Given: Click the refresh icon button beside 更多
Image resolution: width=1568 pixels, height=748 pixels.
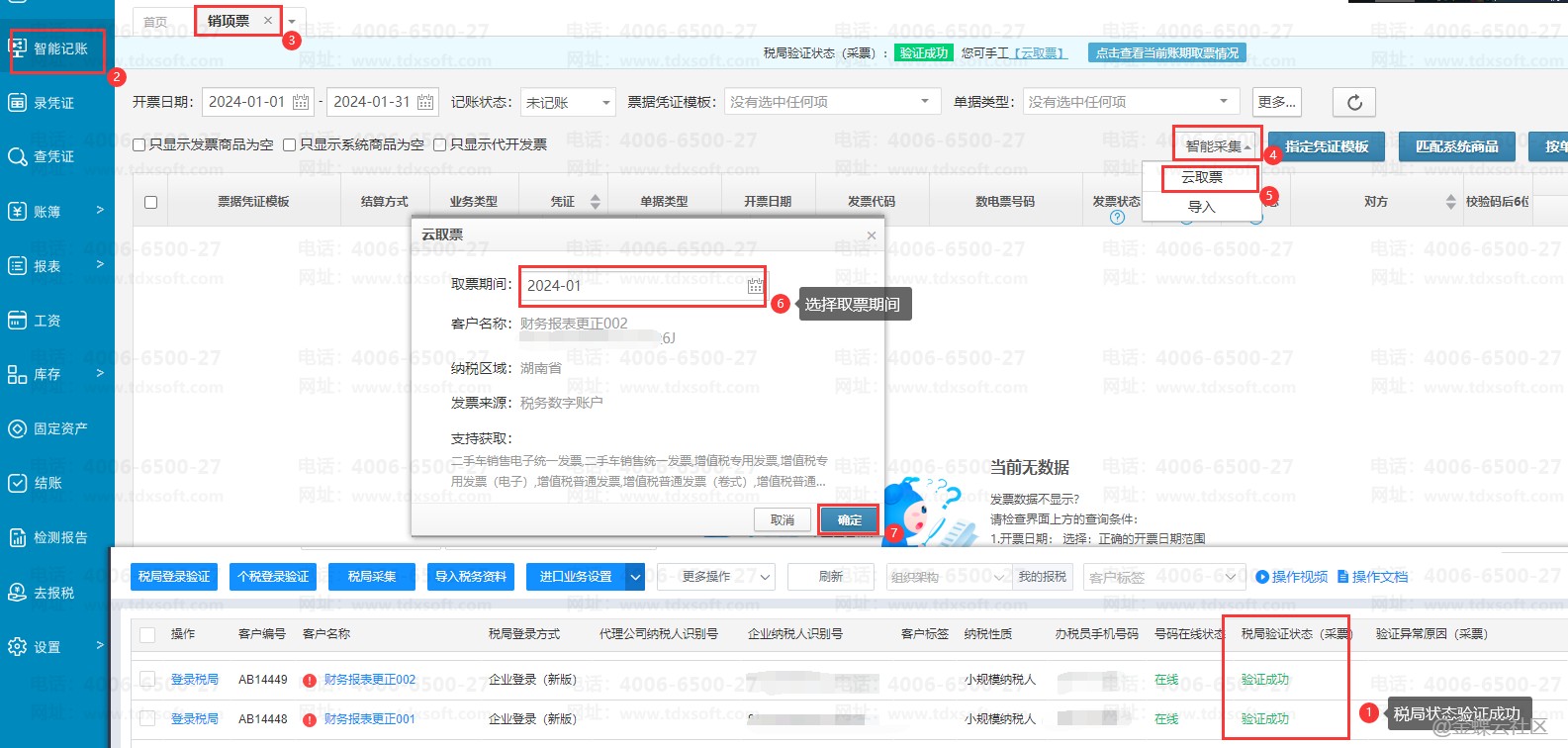Looking at the screenshot, I should click(x=1354, y=102).
